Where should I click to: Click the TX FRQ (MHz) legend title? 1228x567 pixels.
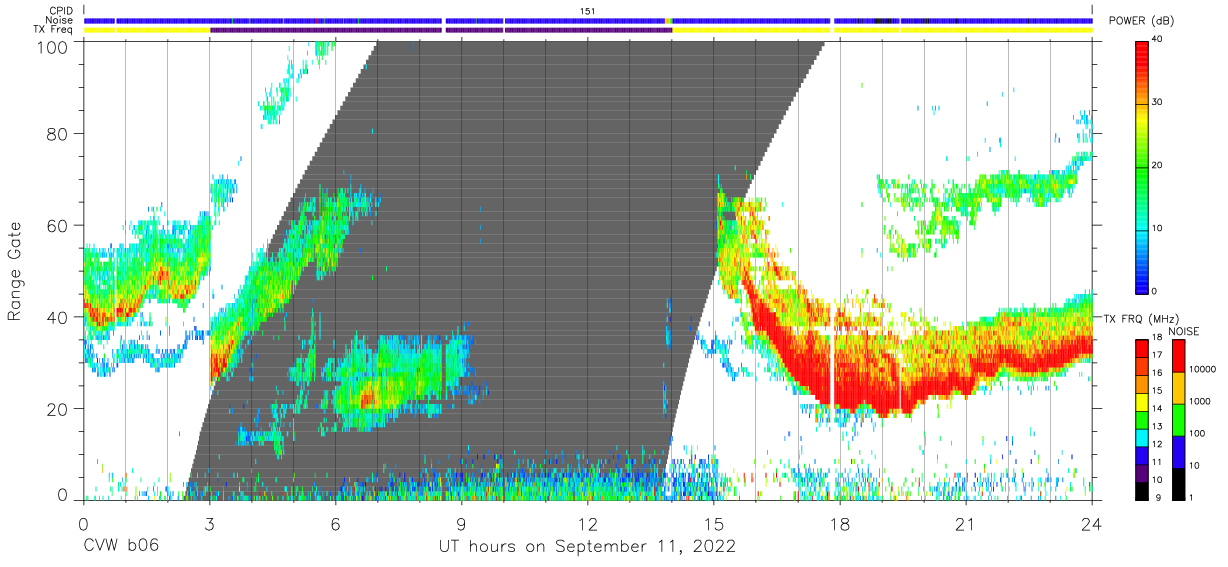[x=1140, y=319]
